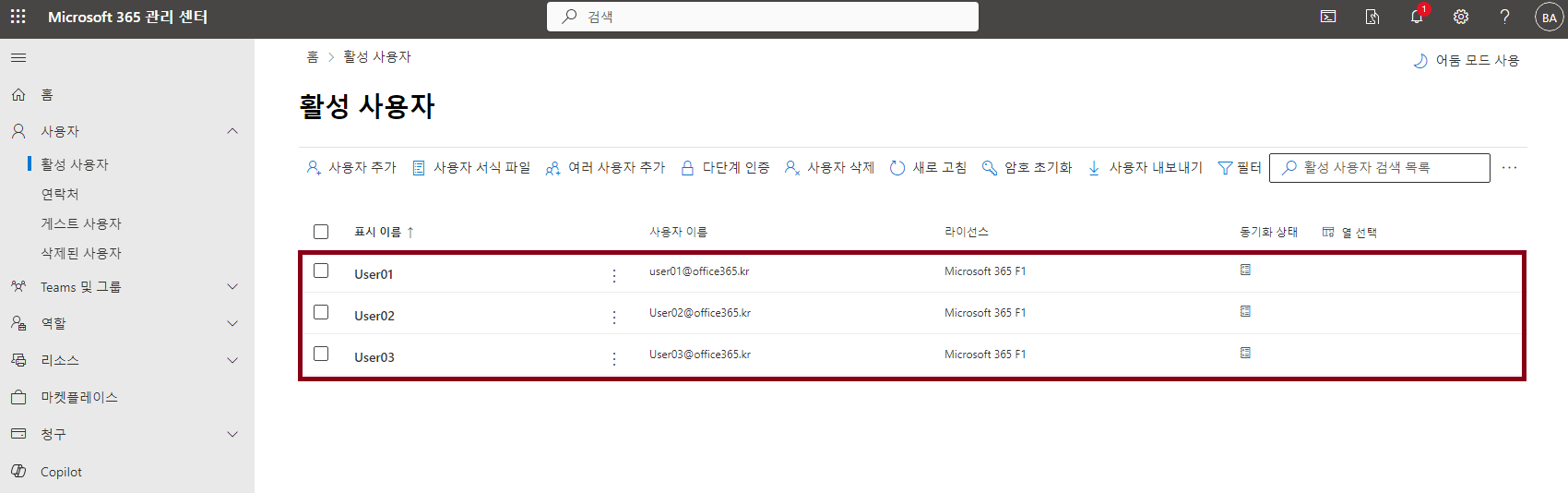
Task: Click 사용자 삭제 toolbar button
Action: [829, 168]
